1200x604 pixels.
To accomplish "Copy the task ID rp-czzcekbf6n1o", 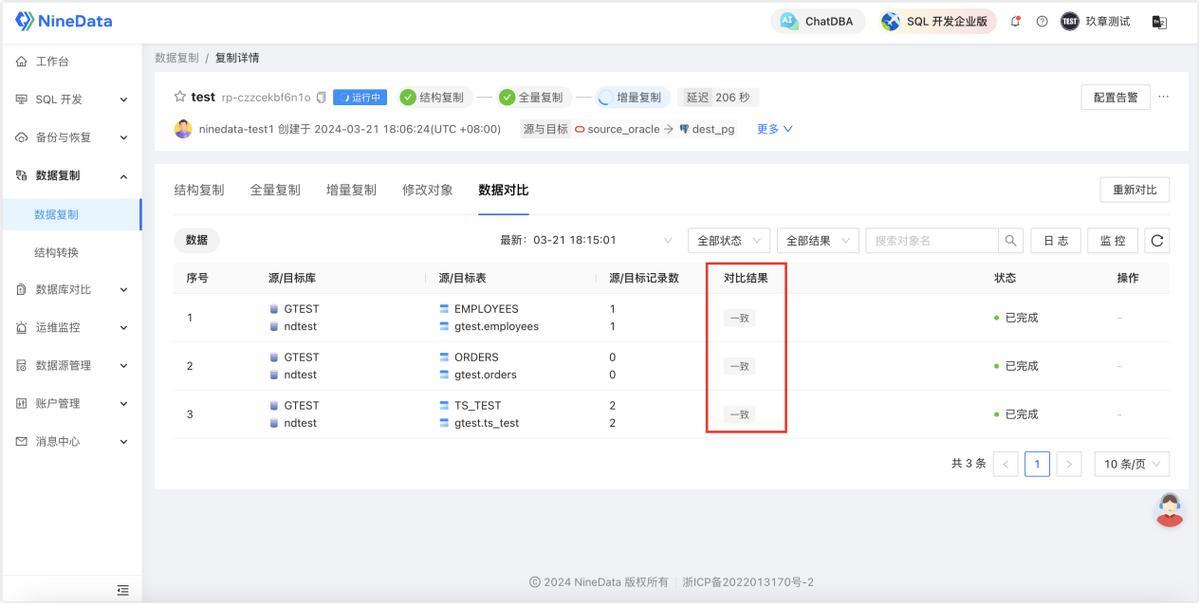I will point(321,97).
